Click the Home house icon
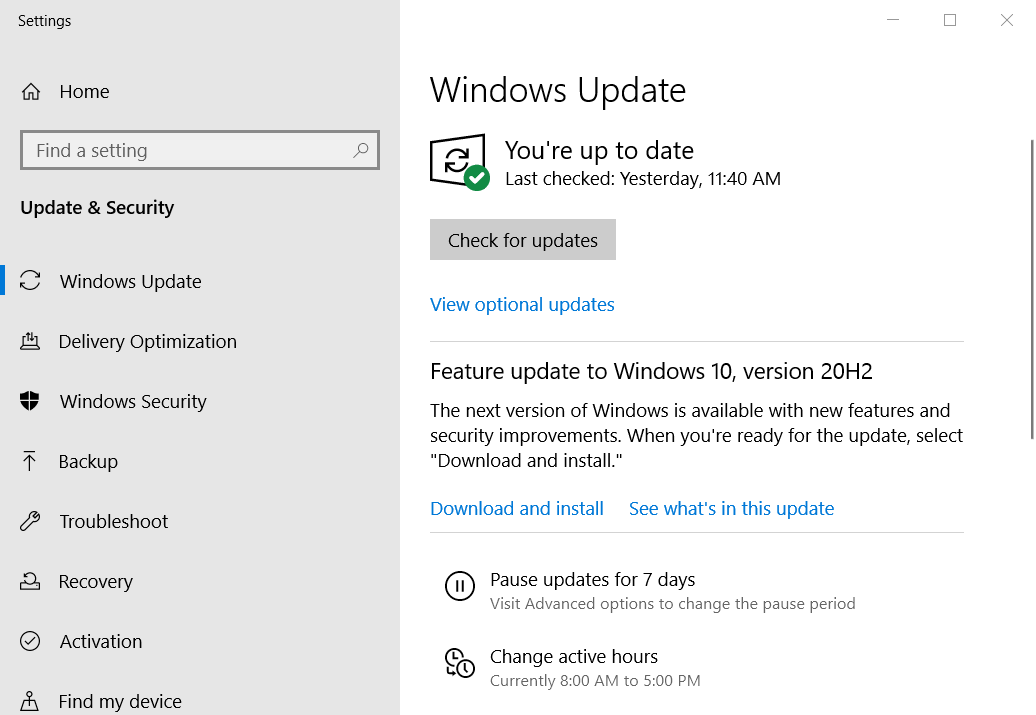This screenshot has width=1036, height=715. tap(30, 91)
